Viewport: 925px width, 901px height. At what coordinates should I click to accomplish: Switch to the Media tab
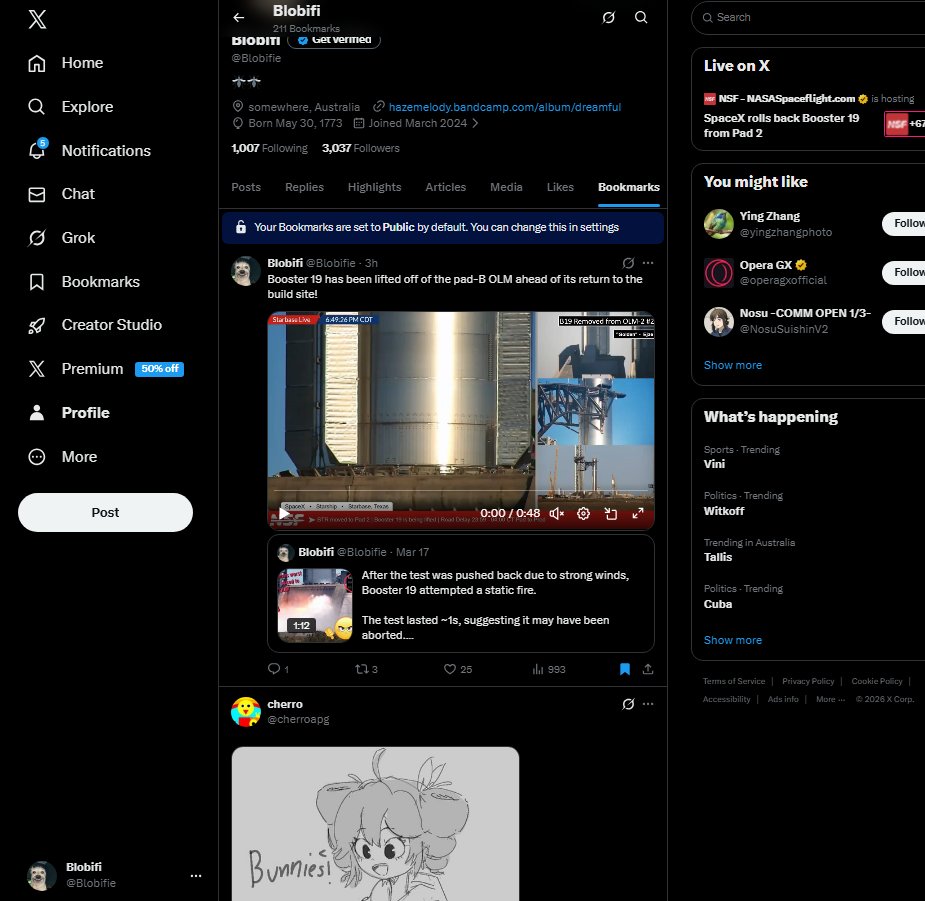(506, 187)
